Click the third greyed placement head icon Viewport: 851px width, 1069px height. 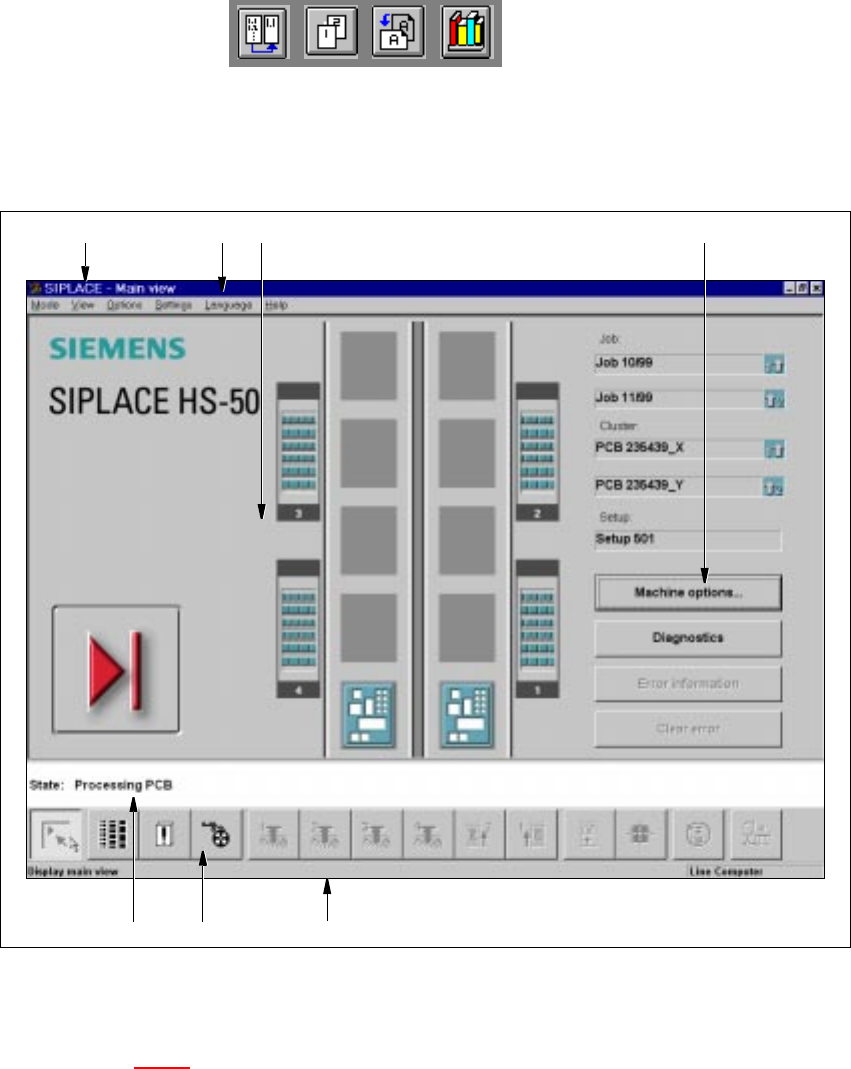coord(376,834)
